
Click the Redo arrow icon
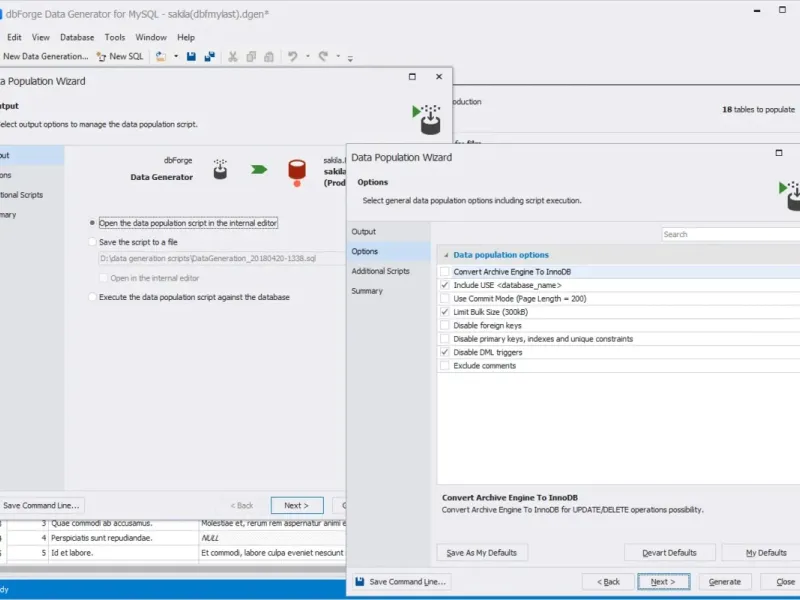(x=323, y=57)
